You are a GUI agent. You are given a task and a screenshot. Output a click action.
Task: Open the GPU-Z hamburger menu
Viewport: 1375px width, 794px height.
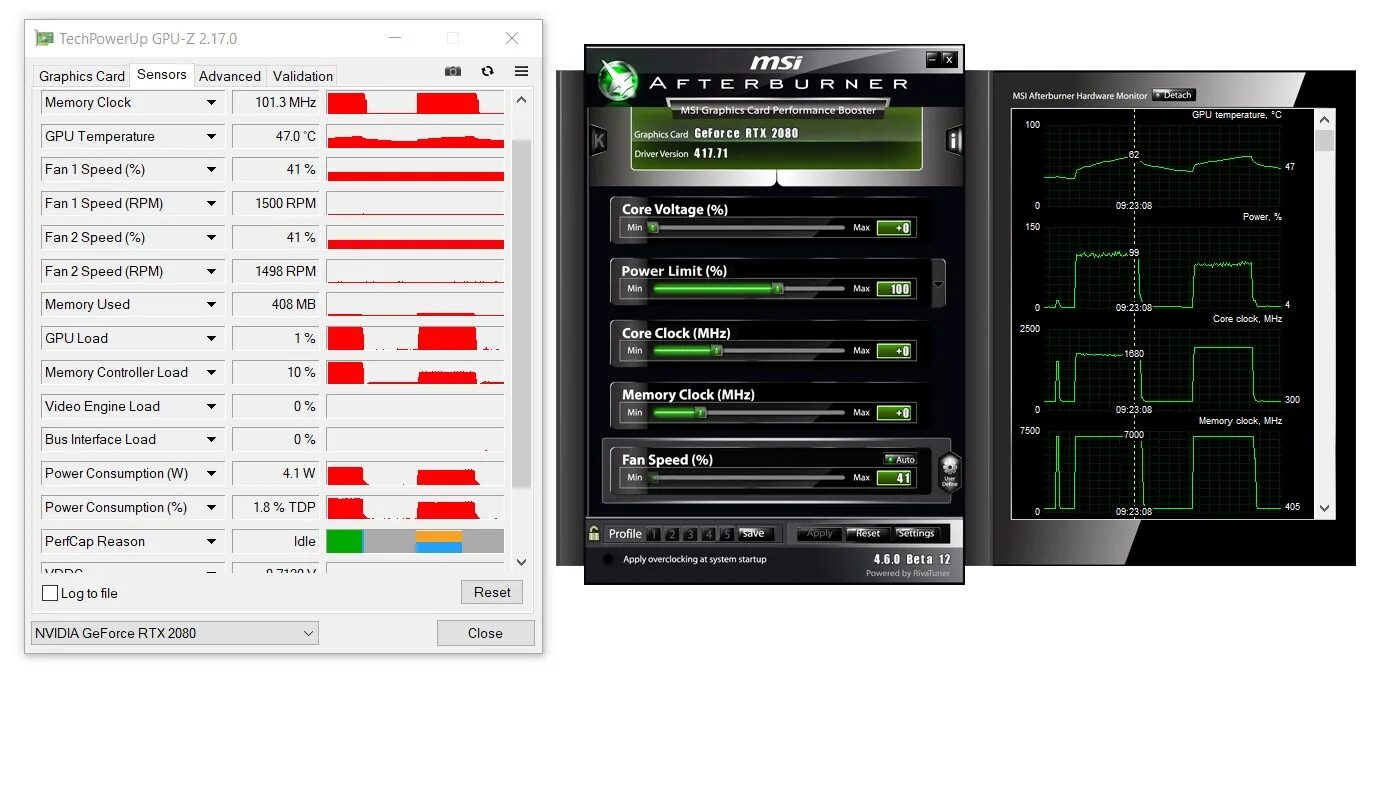[521, 71]
